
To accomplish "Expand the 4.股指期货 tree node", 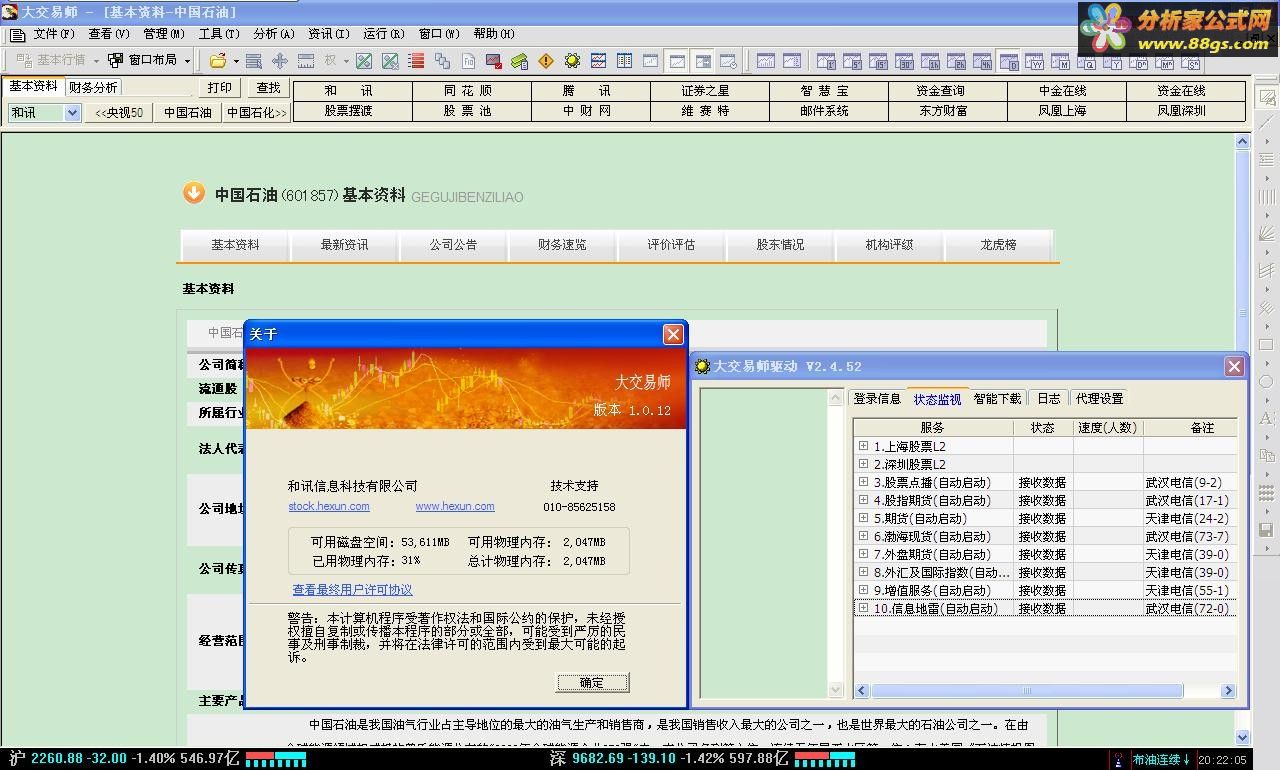I will (863, 500).
